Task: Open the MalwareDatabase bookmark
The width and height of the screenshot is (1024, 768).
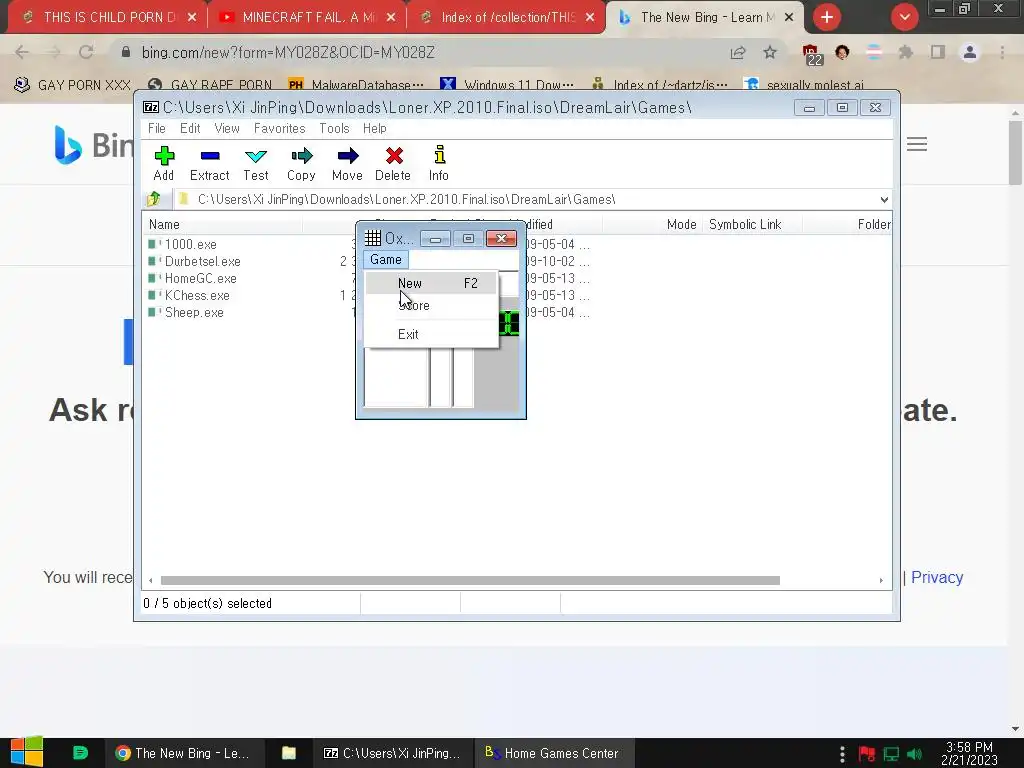Action: (x=356, y=85)
